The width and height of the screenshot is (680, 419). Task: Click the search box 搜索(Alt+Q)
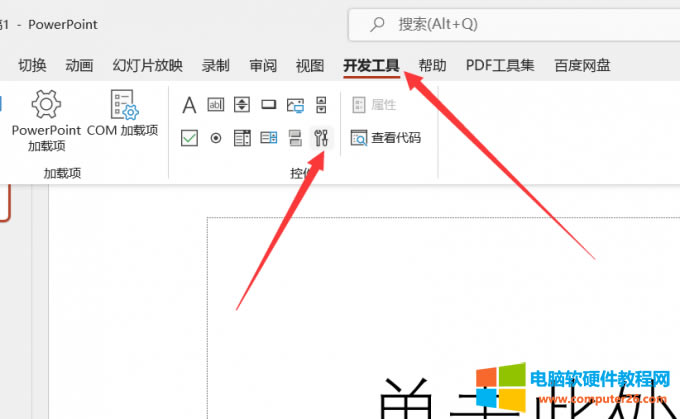pos(514,25)
